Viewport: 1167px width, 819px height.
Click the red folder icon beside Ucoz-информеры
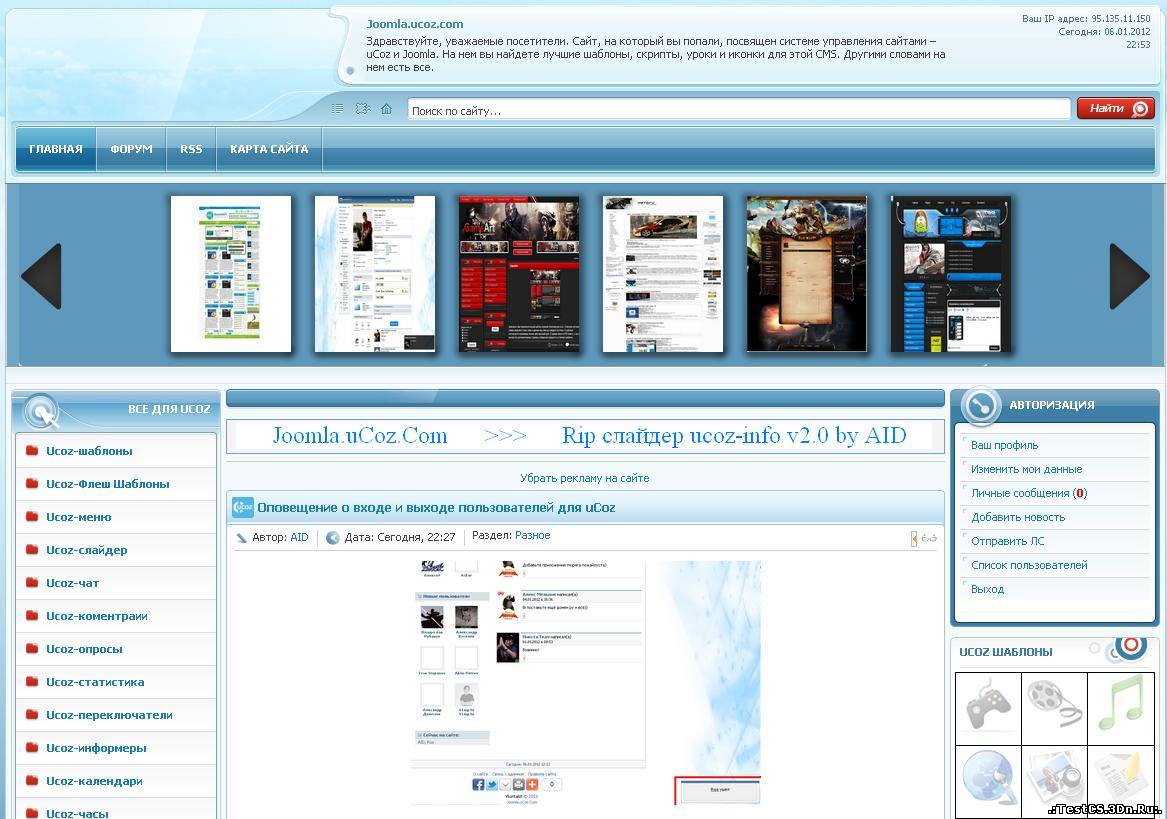pyautogui.click(x=32, y=747)
